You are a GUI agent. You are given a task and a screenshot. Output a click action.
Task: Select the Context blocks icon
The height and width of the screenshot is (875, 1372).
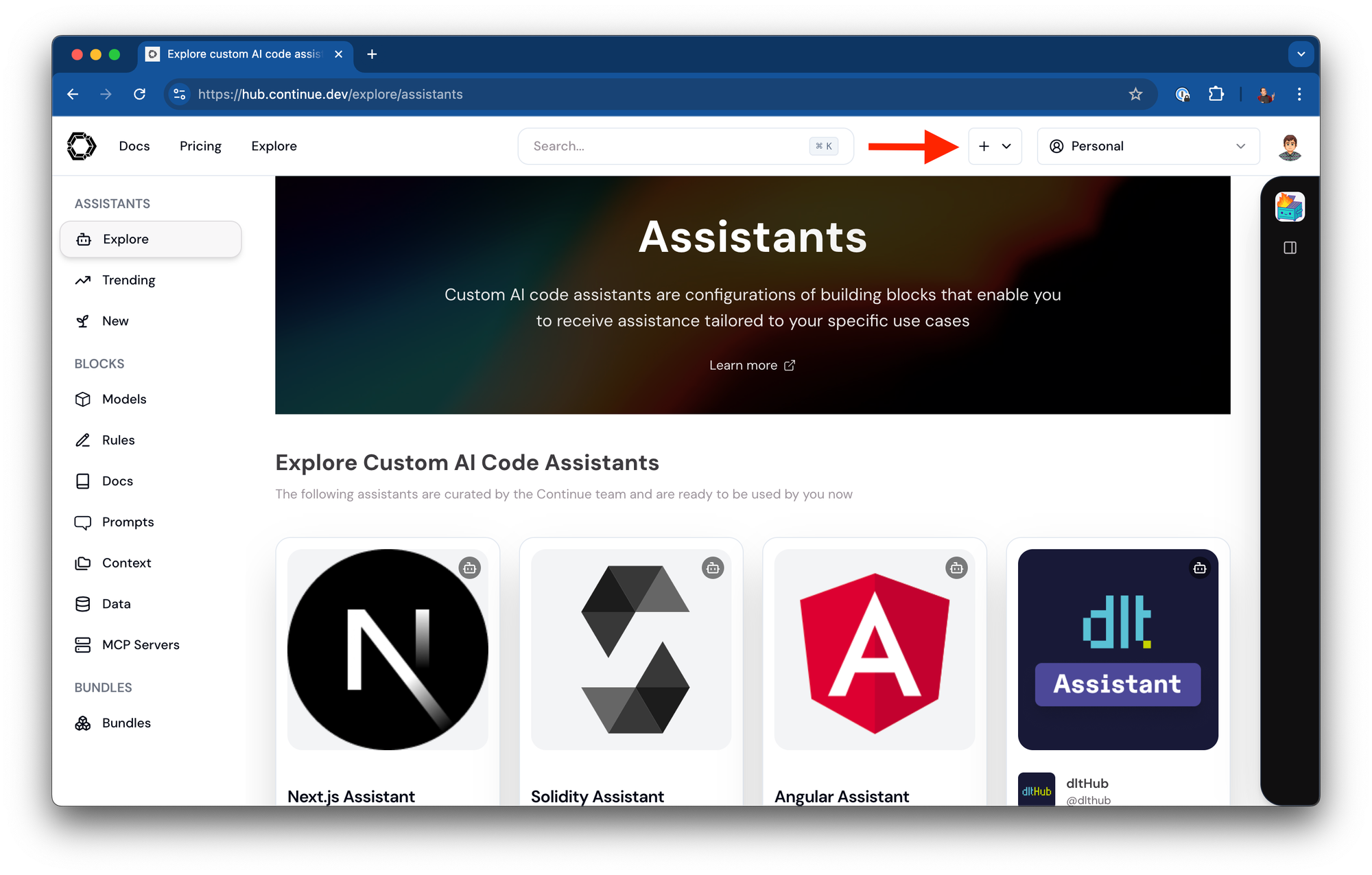pos(83,563)
